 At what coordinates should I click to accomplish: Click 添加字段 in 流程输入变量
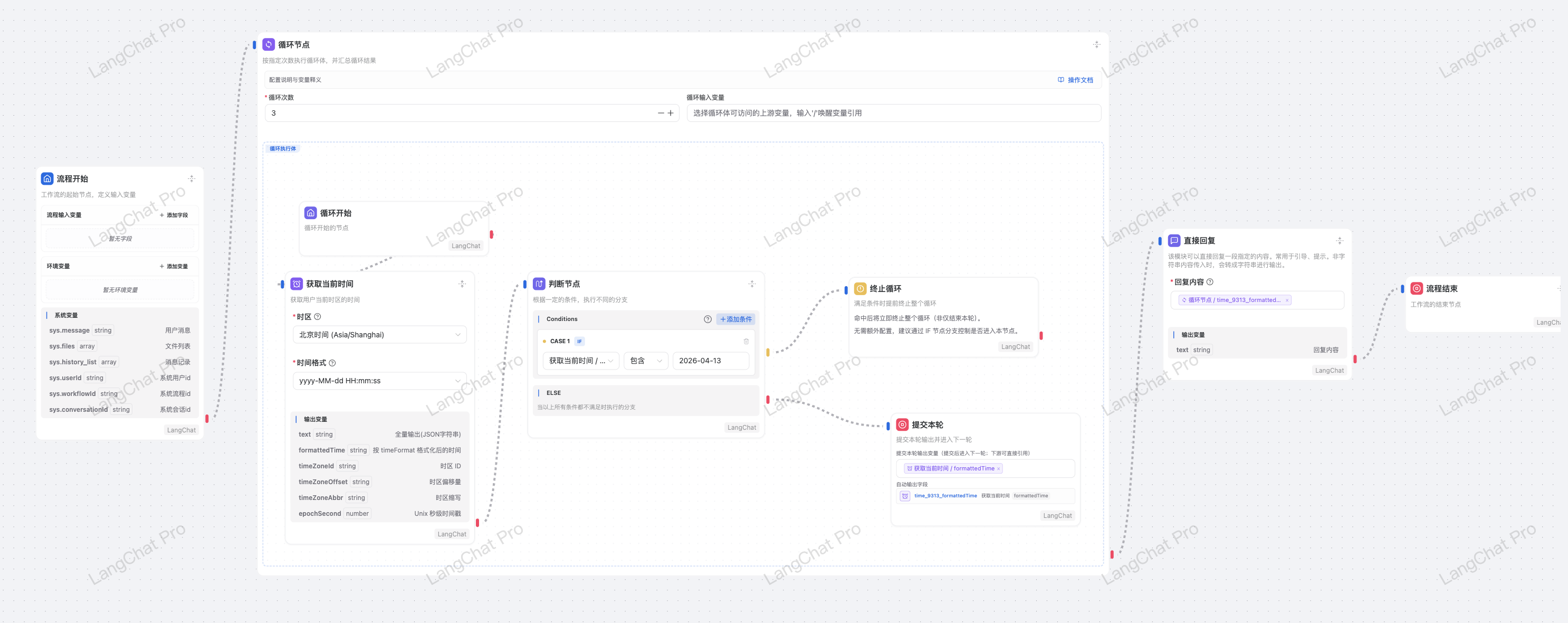(174, 215)
